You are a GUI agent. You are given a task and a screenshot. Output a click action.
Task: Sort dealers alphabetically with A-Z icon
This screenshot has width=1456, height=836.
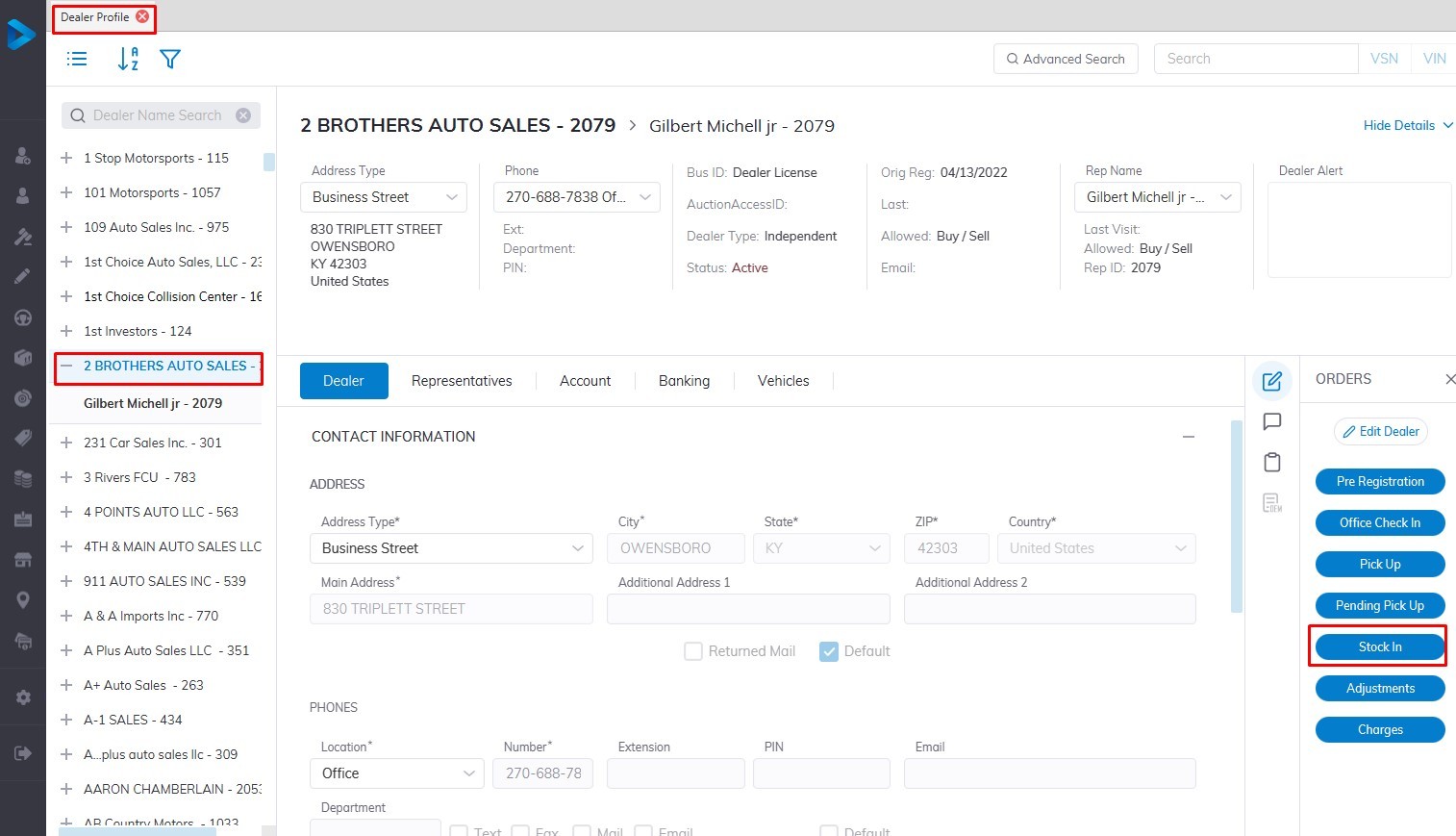(x=127, y=60)
